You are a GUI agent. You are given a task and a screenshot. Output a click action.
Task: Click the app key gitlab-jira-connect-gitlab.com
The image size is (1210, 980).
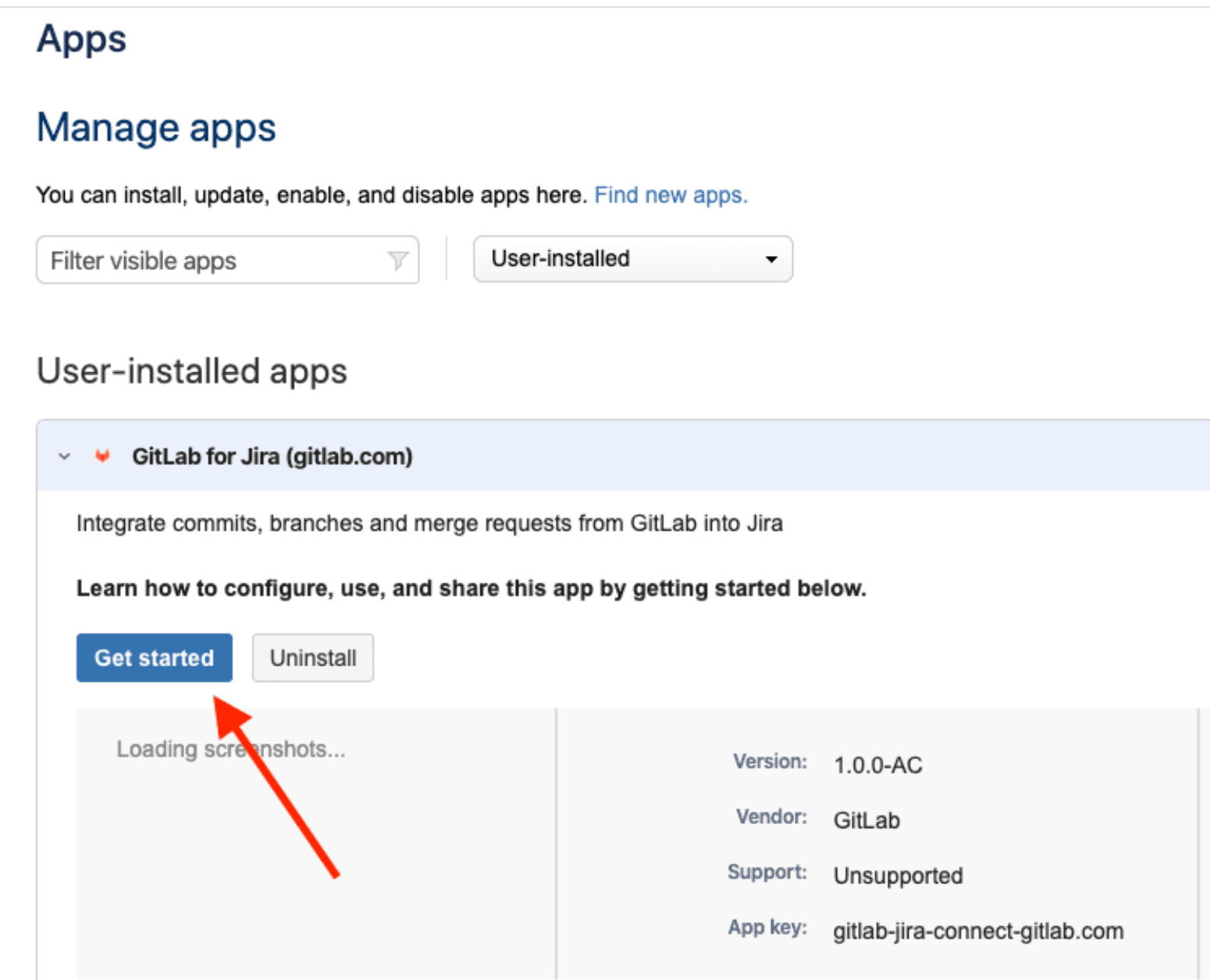(978, 931)
